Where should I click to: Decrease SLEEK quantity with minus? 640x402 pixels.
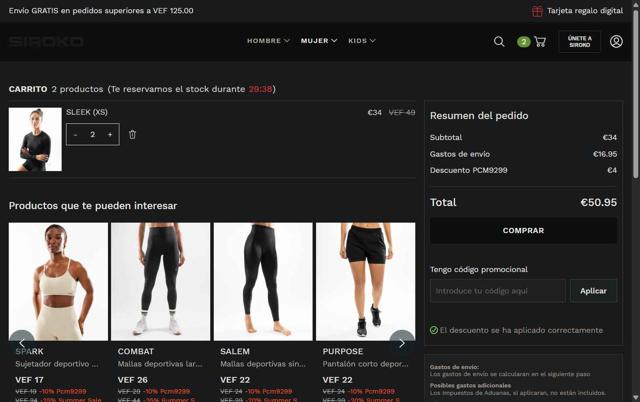pyautogui.click(x=76, y=134)
